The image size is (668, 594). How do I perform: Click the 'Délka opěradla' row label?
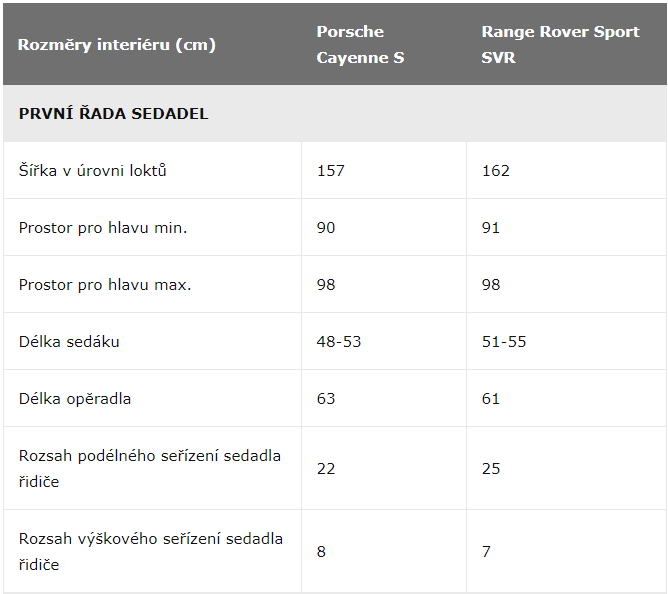point(75,398)
